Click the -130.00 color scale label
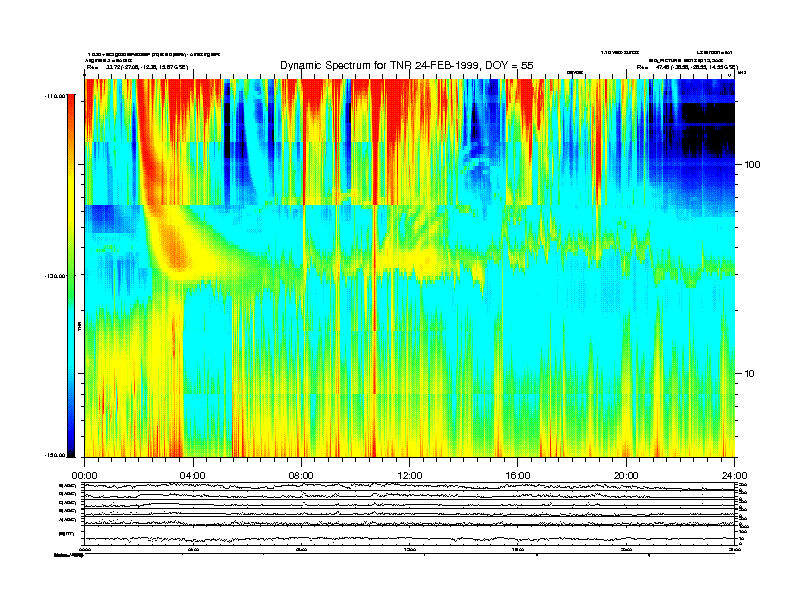792x612 pixels. pos(55,276)
